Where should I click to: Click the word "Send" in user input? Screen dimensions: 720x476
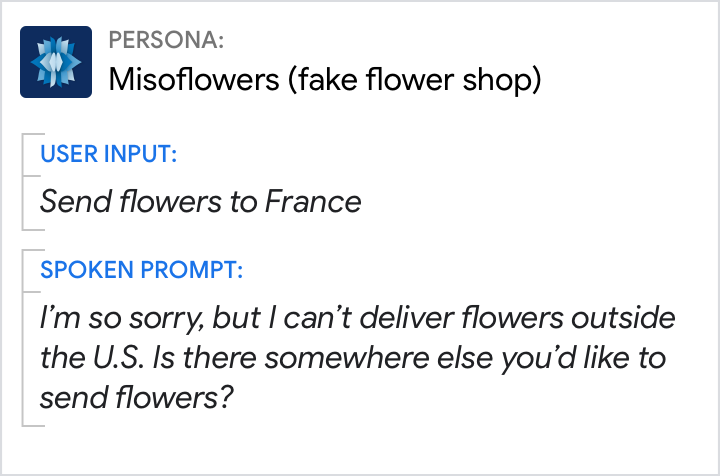(x=72, y=202)
